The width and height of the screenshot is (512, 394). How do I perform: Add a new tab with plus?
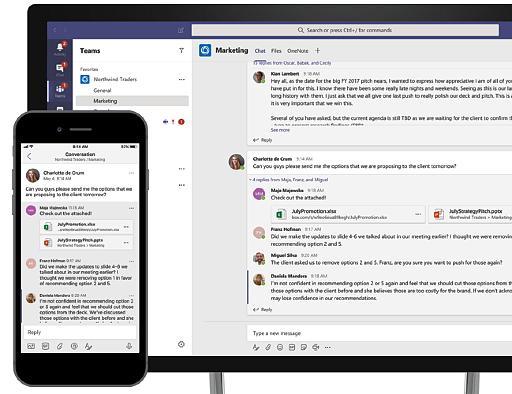pyautogui.click(x=318, y=50)
